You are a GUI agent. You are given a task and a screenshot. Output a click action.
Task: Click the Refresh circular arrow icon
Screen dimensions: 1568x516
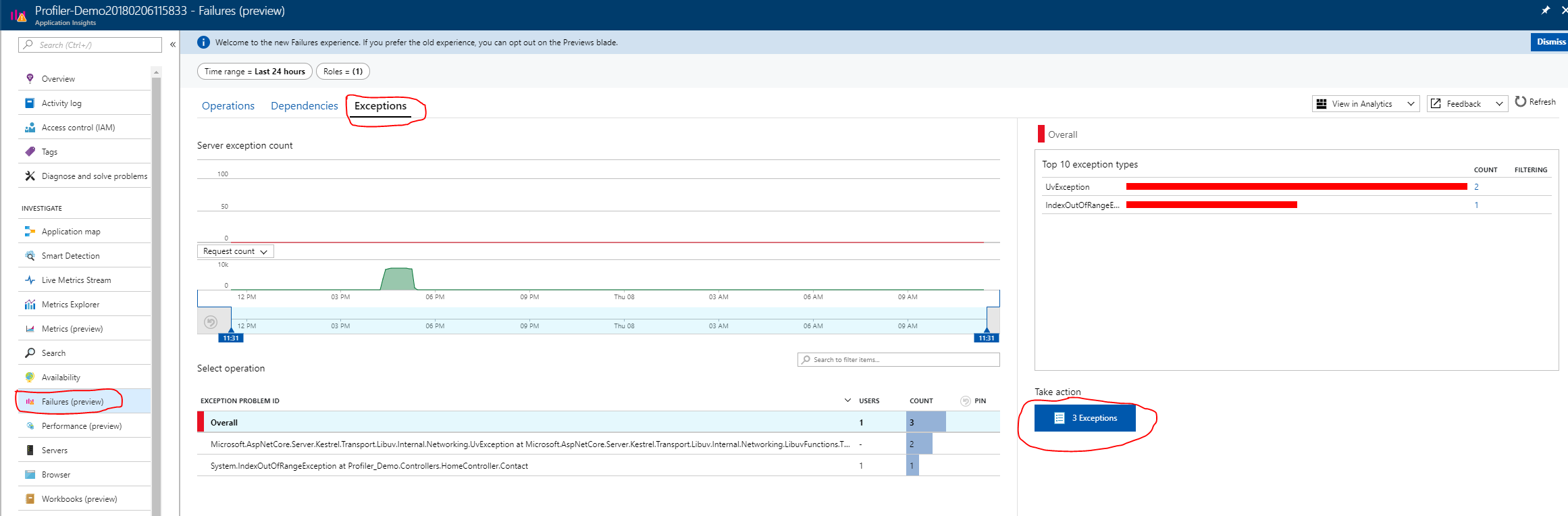point(1520,101)
